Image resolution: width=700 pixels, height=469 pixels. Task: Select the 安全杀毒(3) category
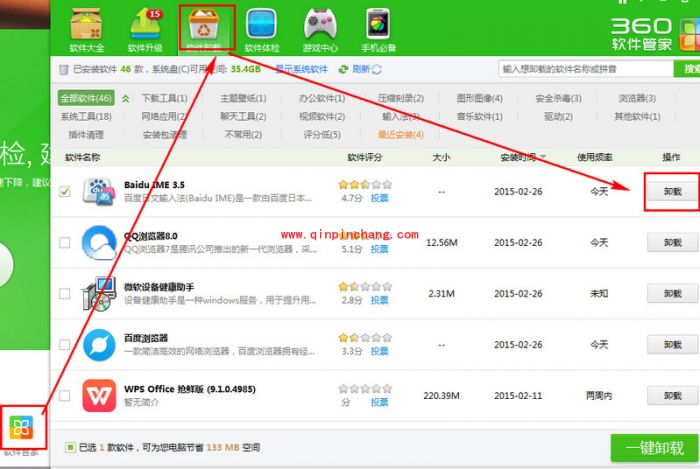coord(558,98)
